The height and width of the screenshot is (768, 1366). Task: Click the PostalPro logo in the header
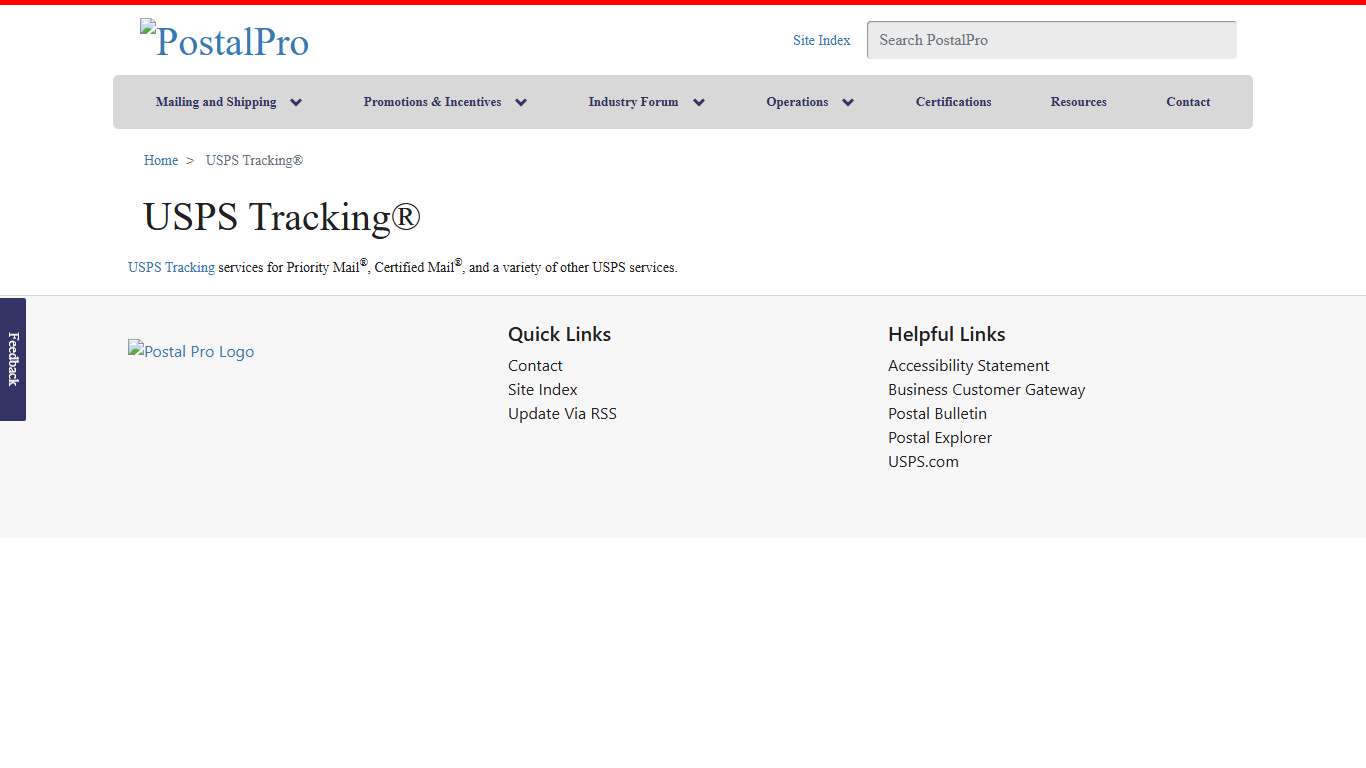click(224, 41)
